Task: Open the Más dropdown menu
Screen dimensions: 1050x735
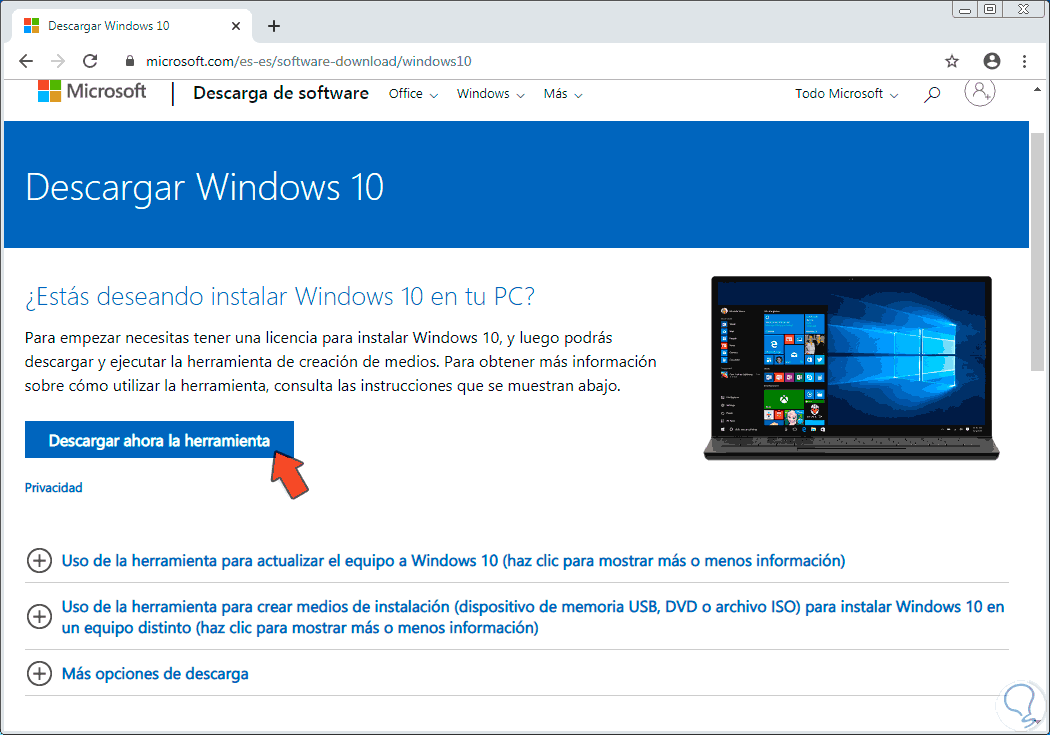Action: tap(562, 94)
